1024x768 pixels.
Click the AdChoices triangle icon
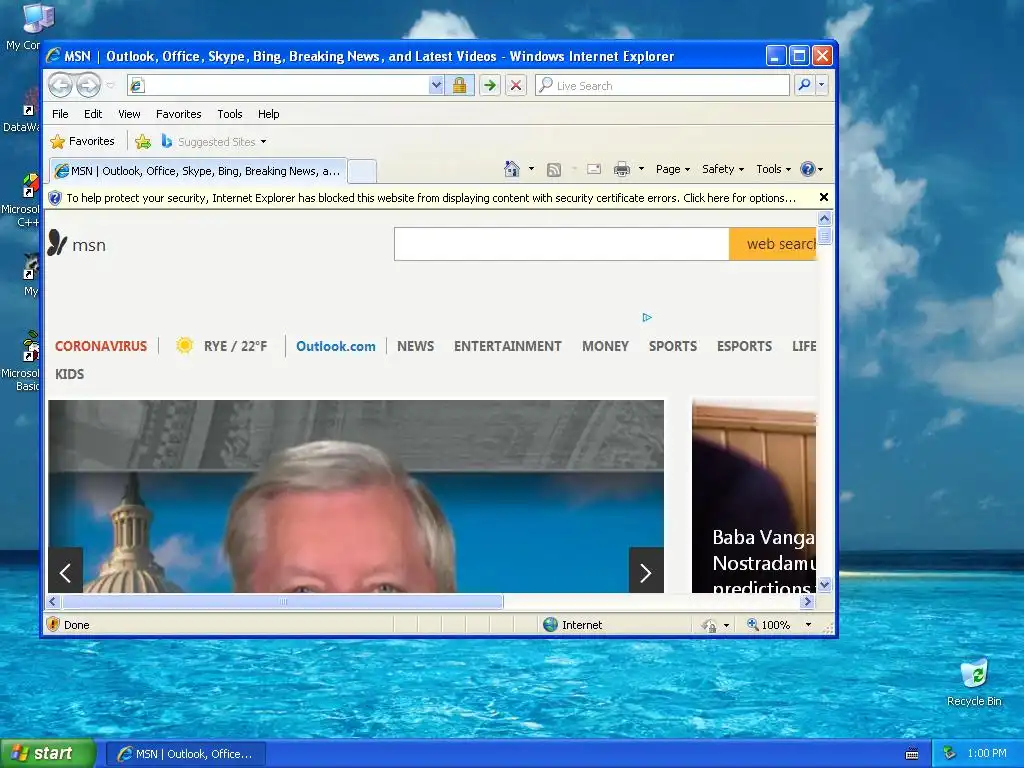pos(647,317)
